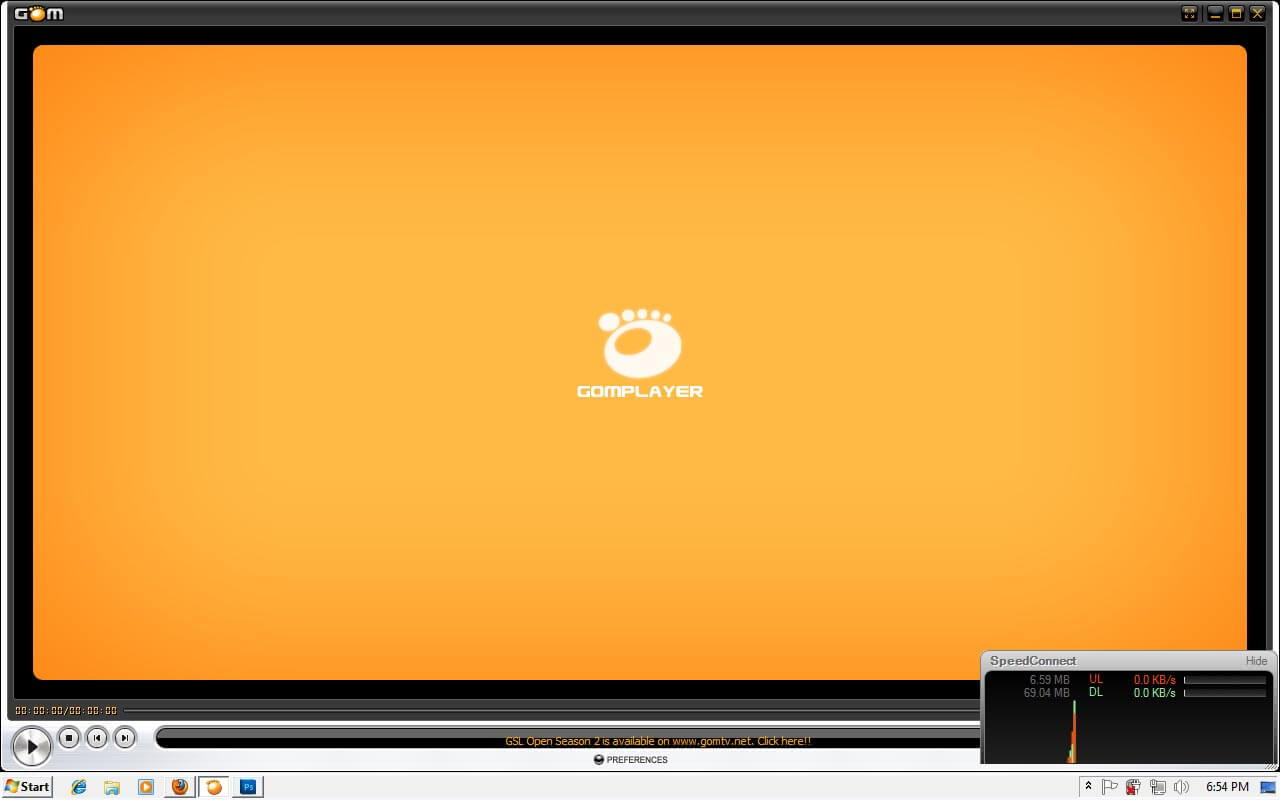This screenshot has height=800, width=1280.
Task: Click the seek bar above the controls
Action: [550, 711]
